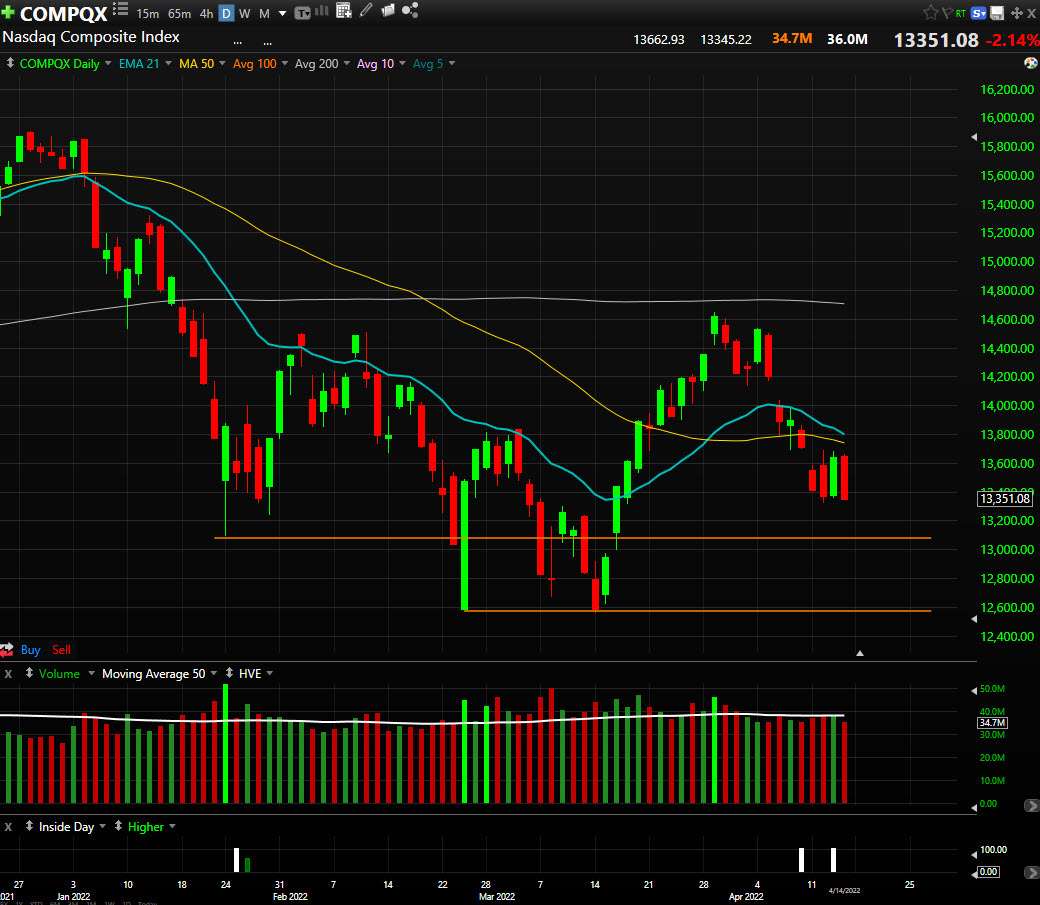Screen dimensions: 1040x905
Task: Click the star favorite icon
Action: tap(931, 13)
